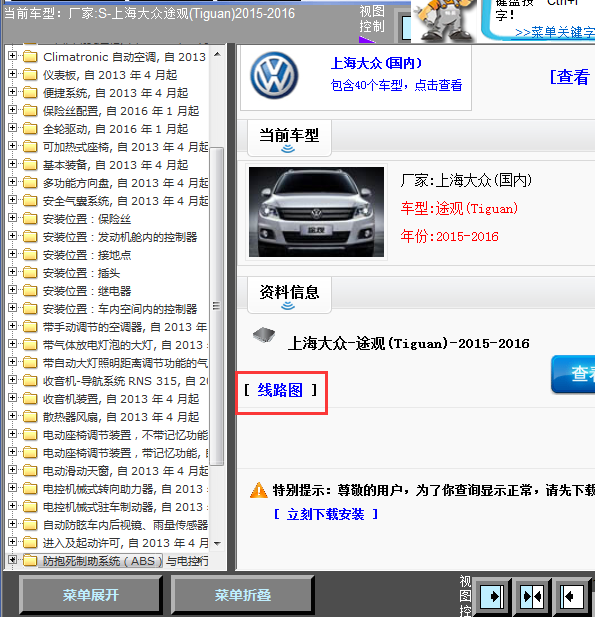Screen dimensions: 595x617
Task: Expand the 可加热式座椅 tree node
Action: pos(12,146)
